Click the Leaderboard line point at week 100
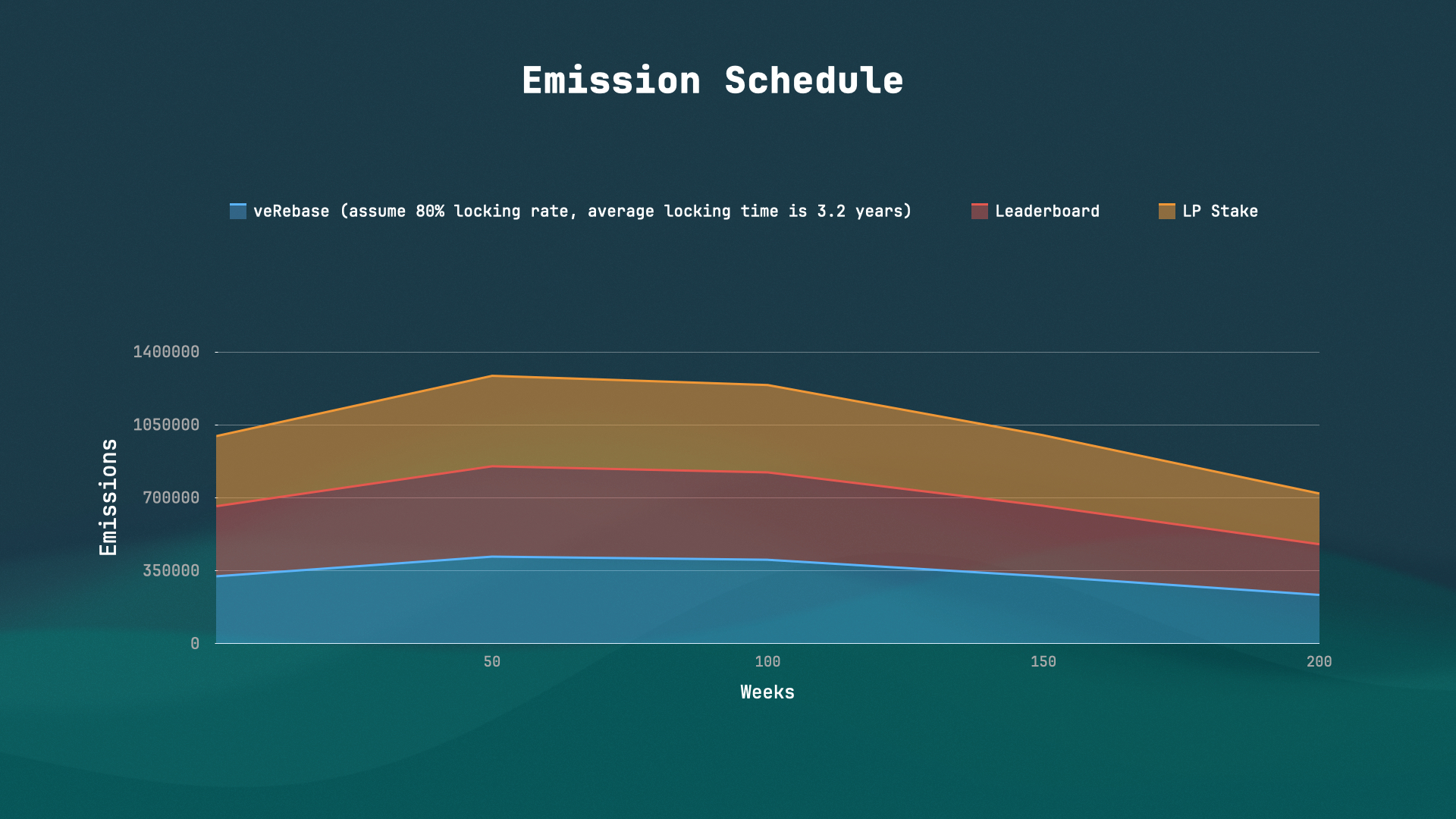Screen dimensions: 1456x819 tap(767, 473)
